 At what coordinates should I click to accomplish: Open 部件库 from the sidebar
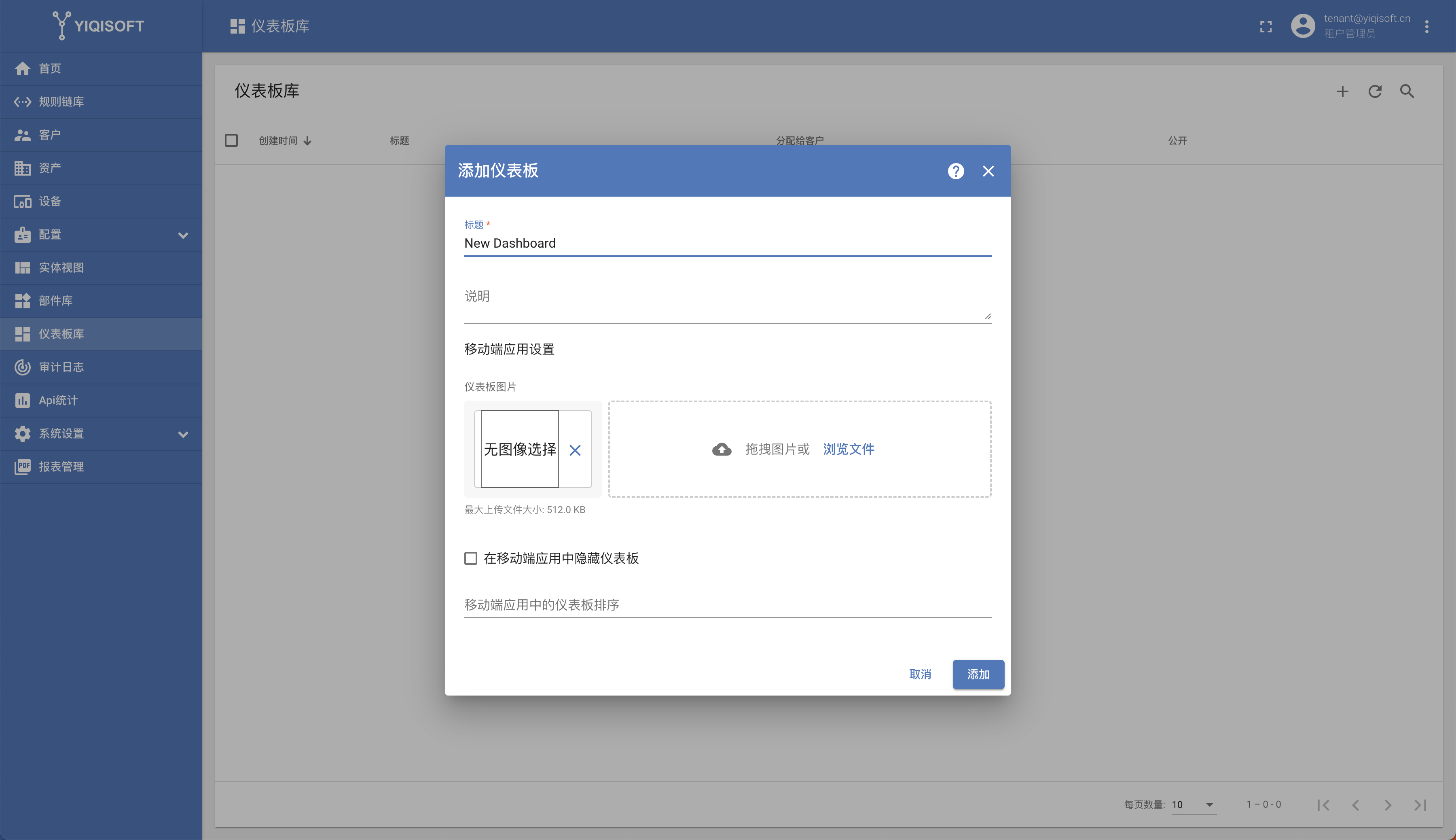[55, 301]
